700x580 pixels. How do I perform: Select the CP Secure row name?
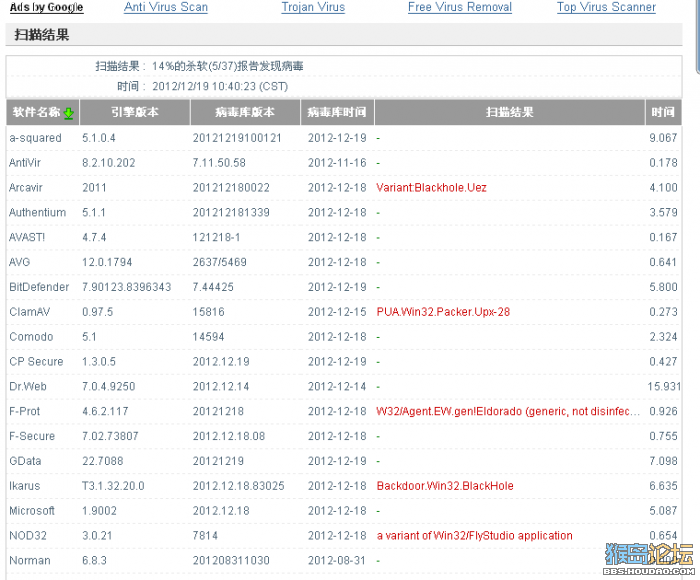coord(36,362)
